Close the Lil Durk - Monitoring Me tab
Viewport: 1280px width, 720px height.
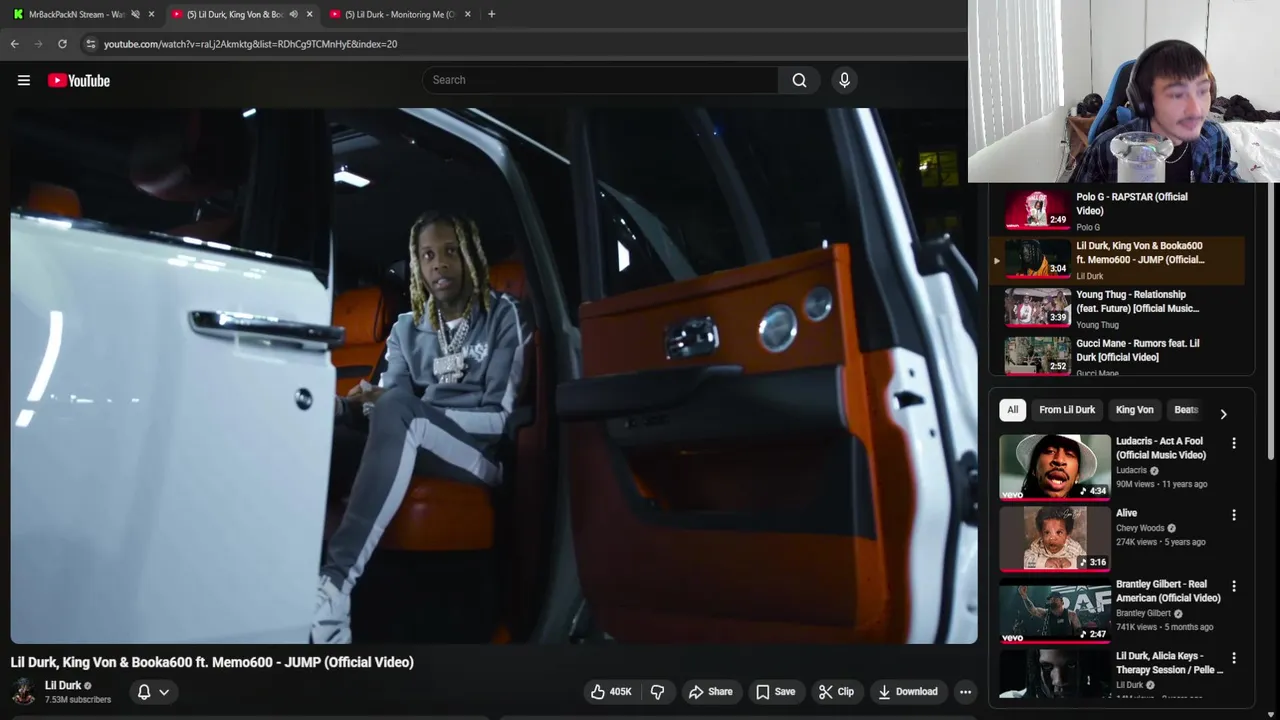(x=468, y=14)
